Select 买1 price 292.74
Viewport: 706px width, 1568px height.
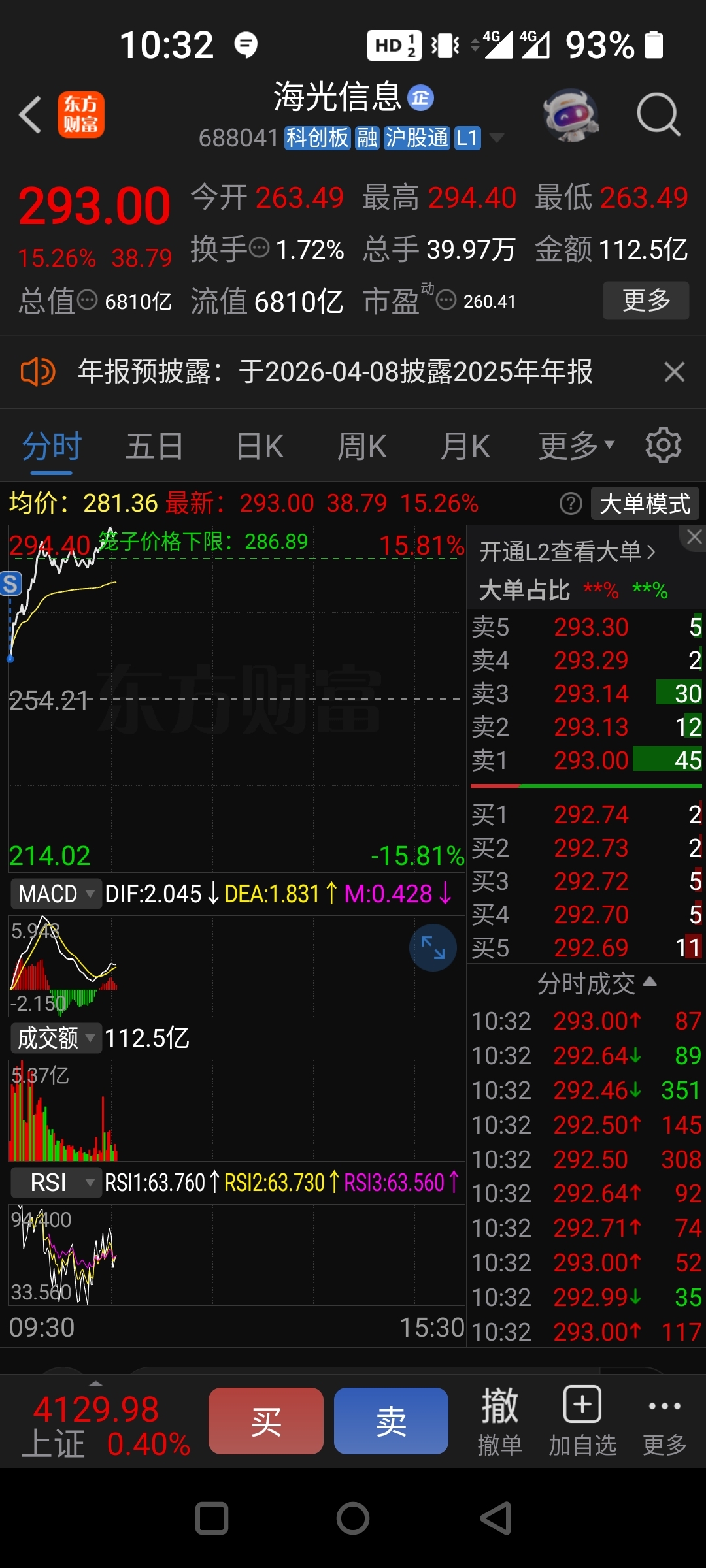click(586, 815)
